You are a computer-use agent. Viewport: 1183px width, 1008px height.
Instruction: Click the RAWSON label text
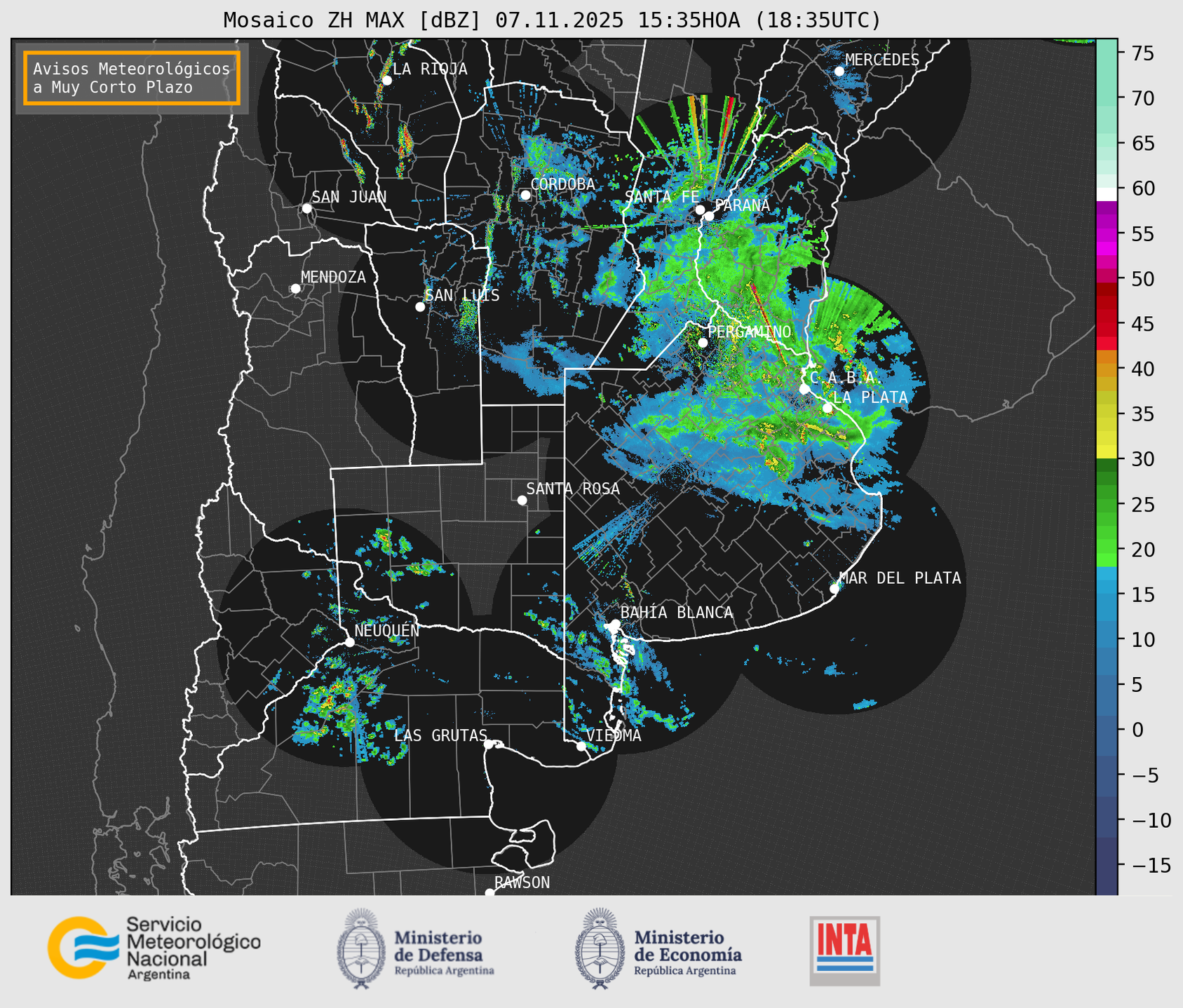tap(522, 883)
